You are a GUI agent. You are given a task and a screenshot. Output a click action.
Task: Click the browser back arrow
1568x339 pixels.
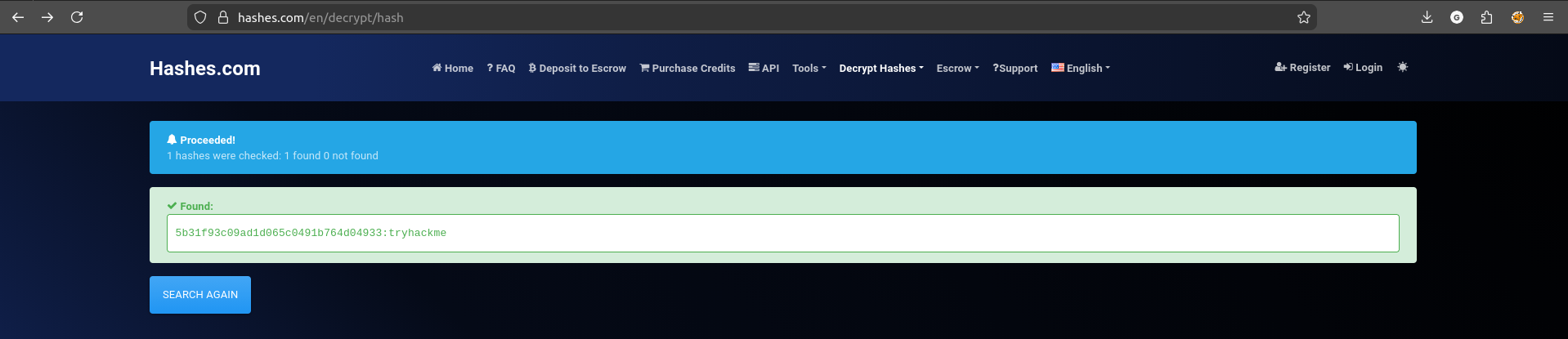18,17
